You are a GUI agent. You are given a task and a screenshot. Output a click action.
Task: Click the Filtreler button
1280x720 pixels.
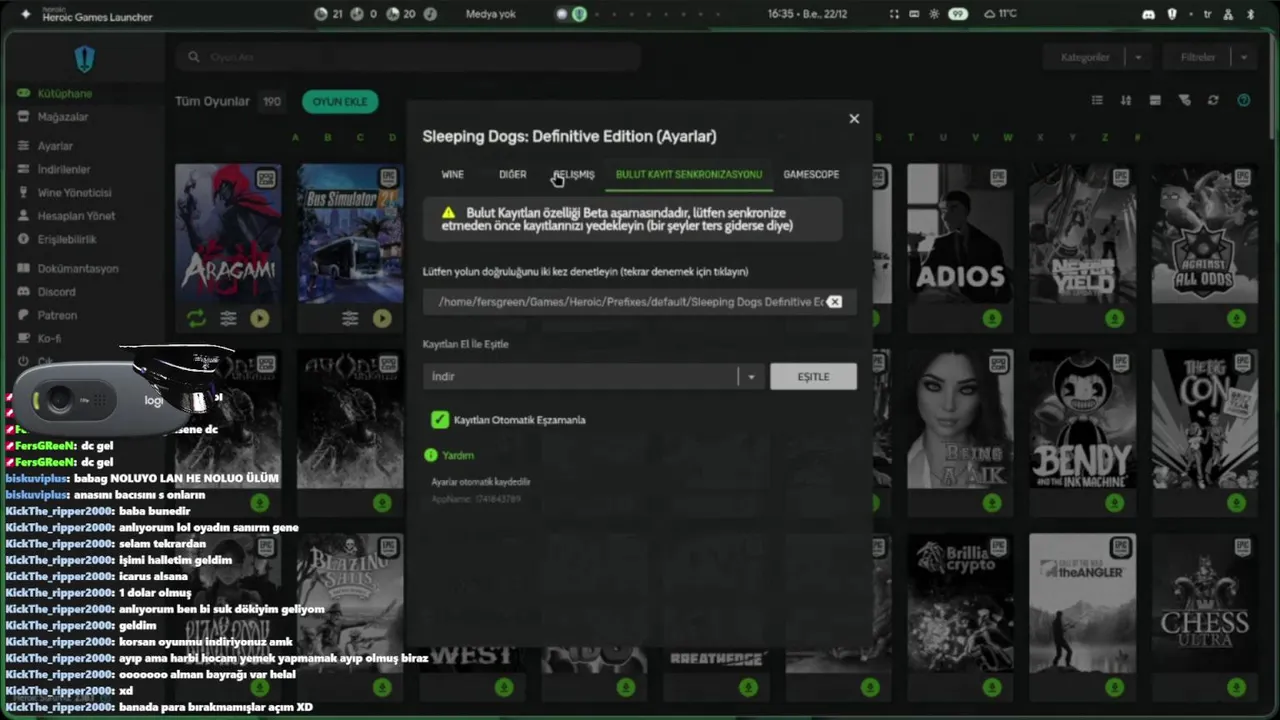tap(1197, 57)
